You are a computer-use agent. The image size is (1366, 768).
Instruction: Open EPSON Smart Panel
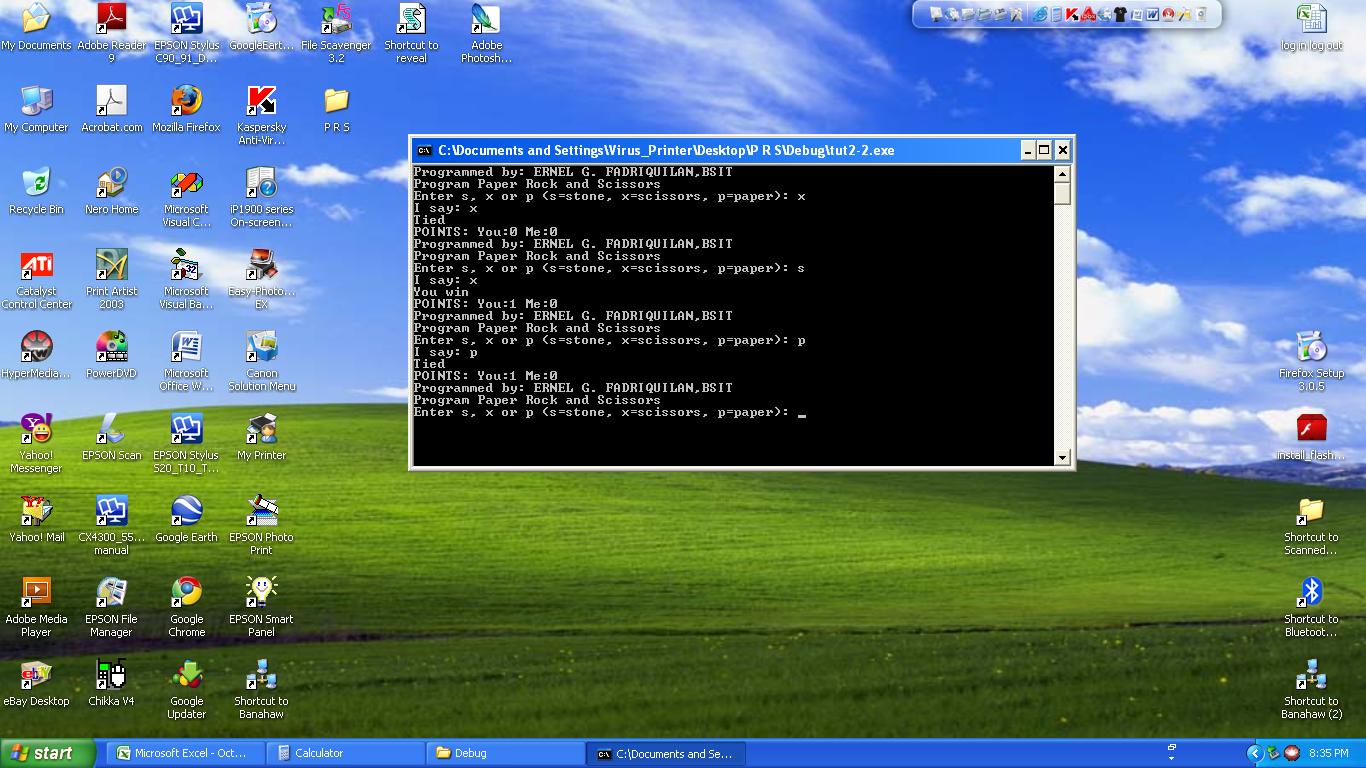point(261,607)
